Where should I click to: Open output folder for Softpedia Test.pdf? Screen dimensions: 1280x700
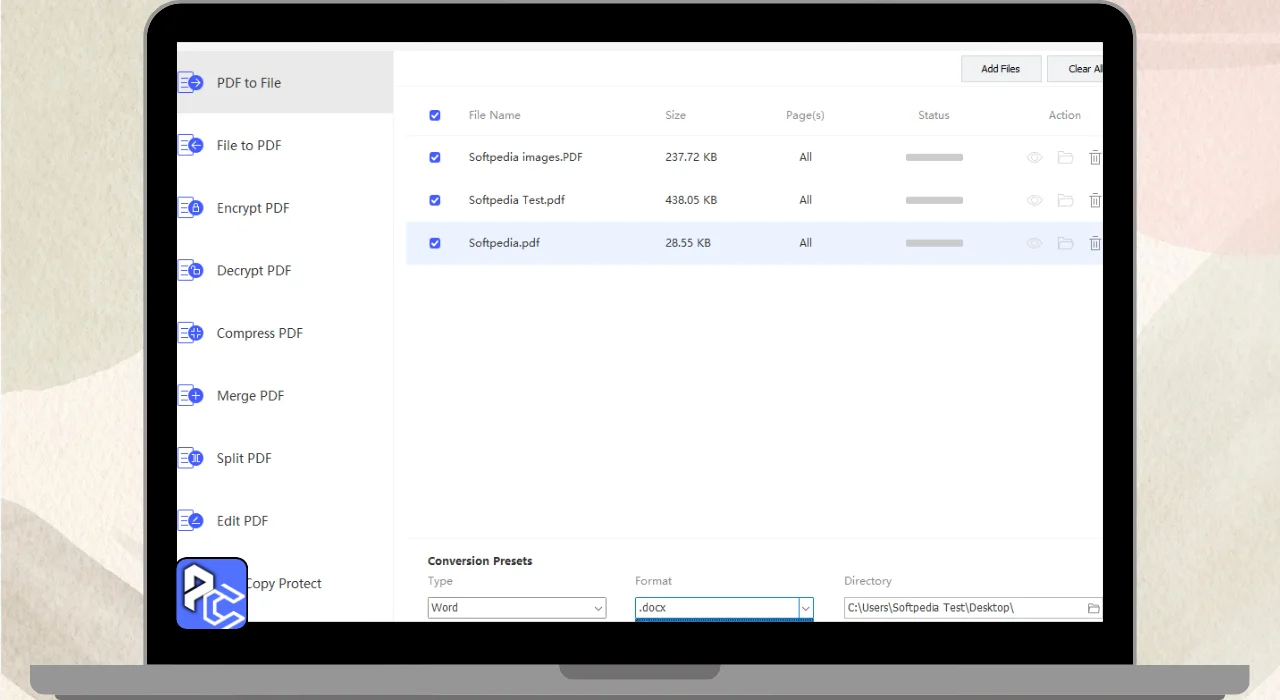pos(1065,201)
